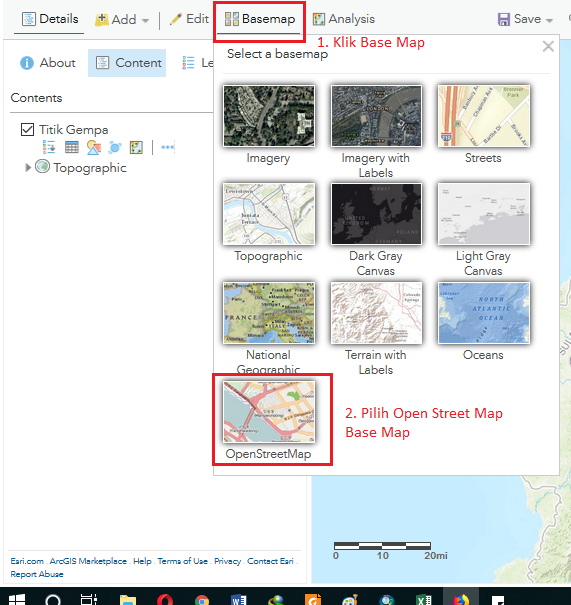Switch to the Content tab
The image size is (571, 605).
127,63
